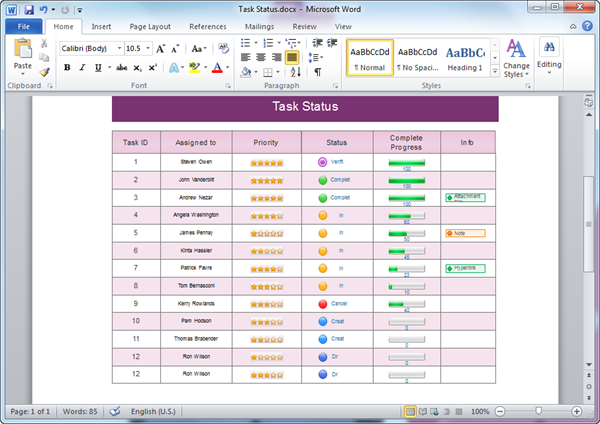The image size is (600, 424).
Task: Click the proofing check icon in status bar
Action: click(115, 411)
